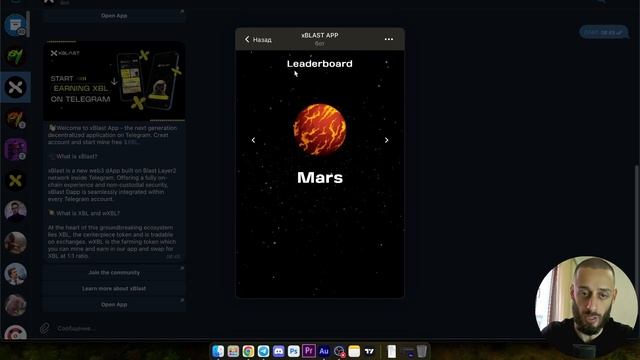Screen dimensions: 640x360
Task: Open the purple avatar chat in sidebar
Action: 15,149
